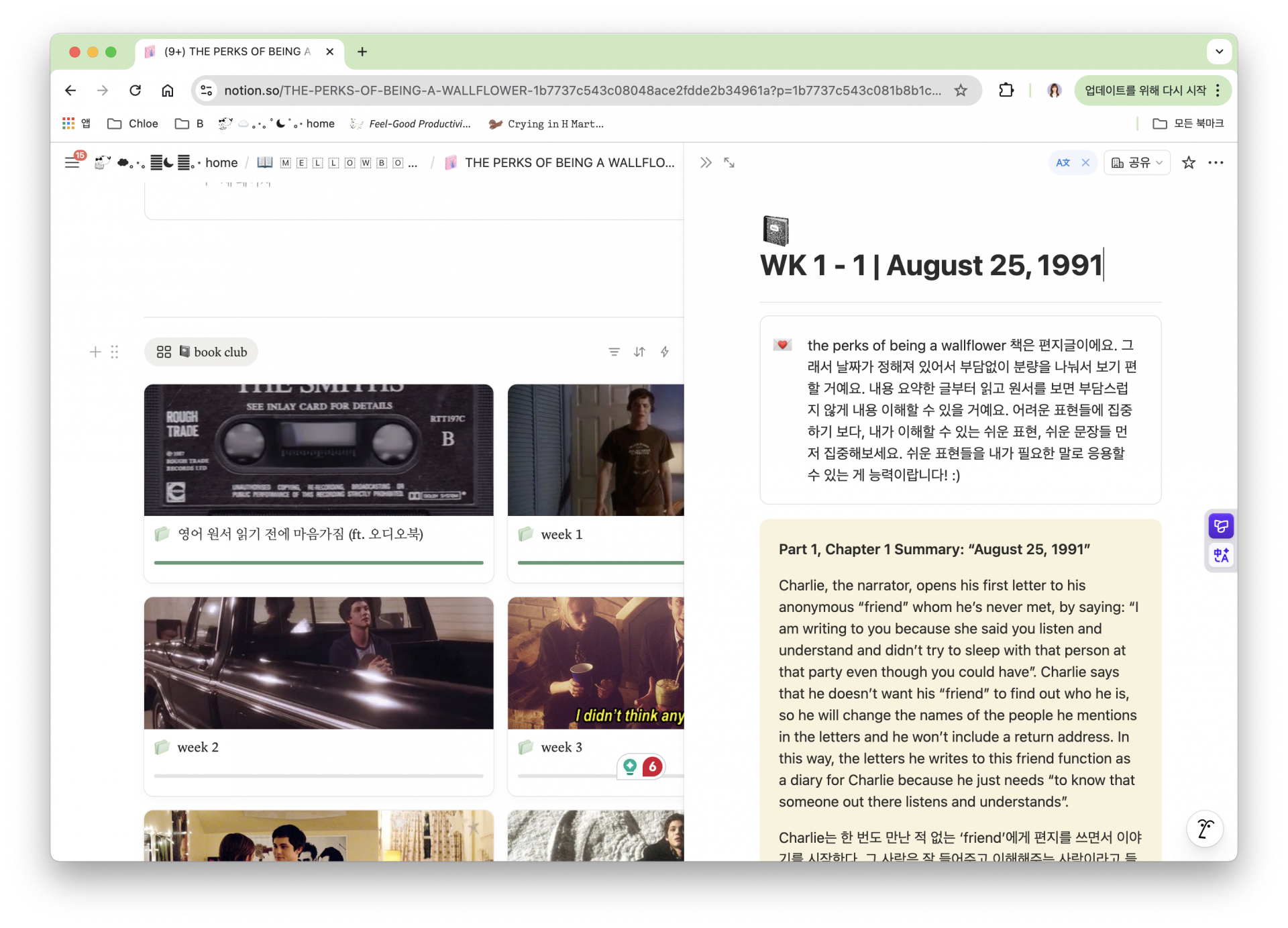Add this Notion page to favorites

pyautogui.click(x=1189, y=162)
